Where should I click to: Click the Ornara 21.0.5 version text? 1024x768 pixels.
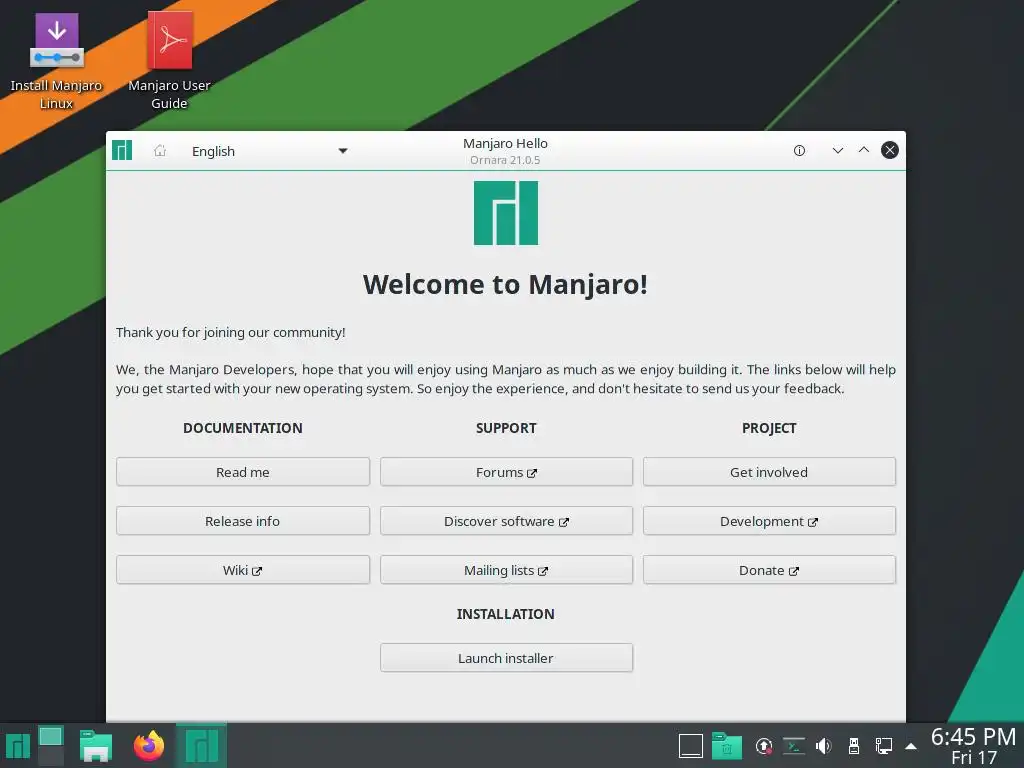[x=505, y=160]
